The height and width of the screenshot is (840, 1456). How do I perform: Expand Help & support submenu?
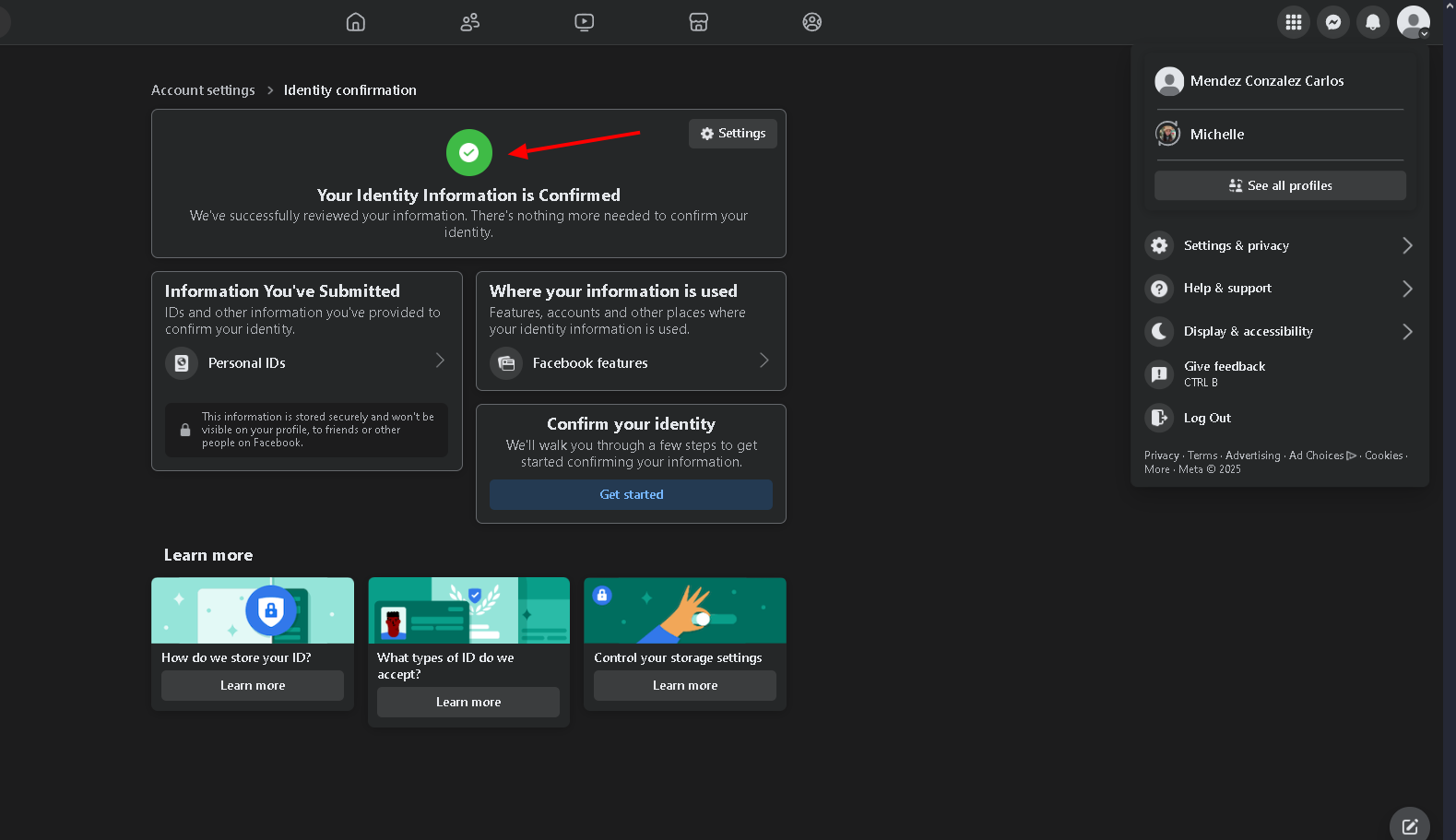[x=1279, y=289]
